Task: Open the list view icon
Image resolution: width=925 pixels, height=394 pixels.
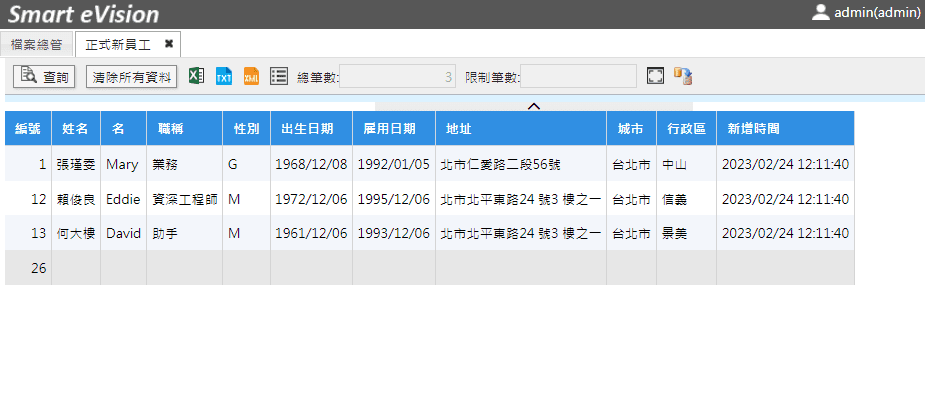Action: (x=279, y=76)
